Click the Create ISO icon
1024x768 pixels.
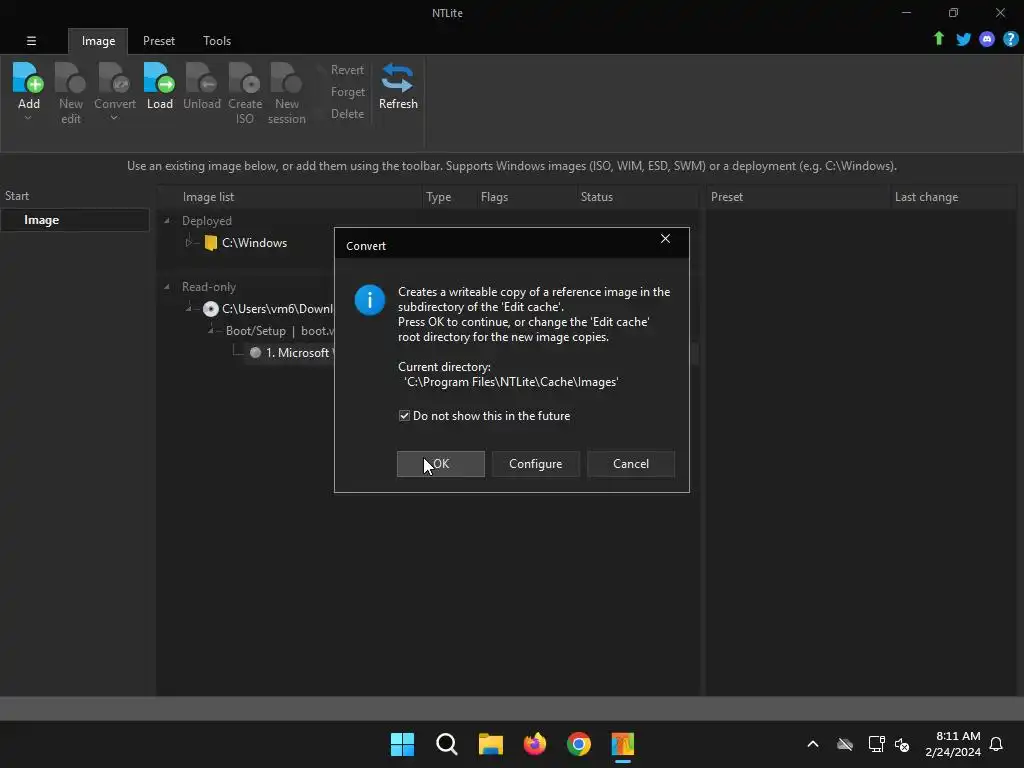click(x=245, y=78)
